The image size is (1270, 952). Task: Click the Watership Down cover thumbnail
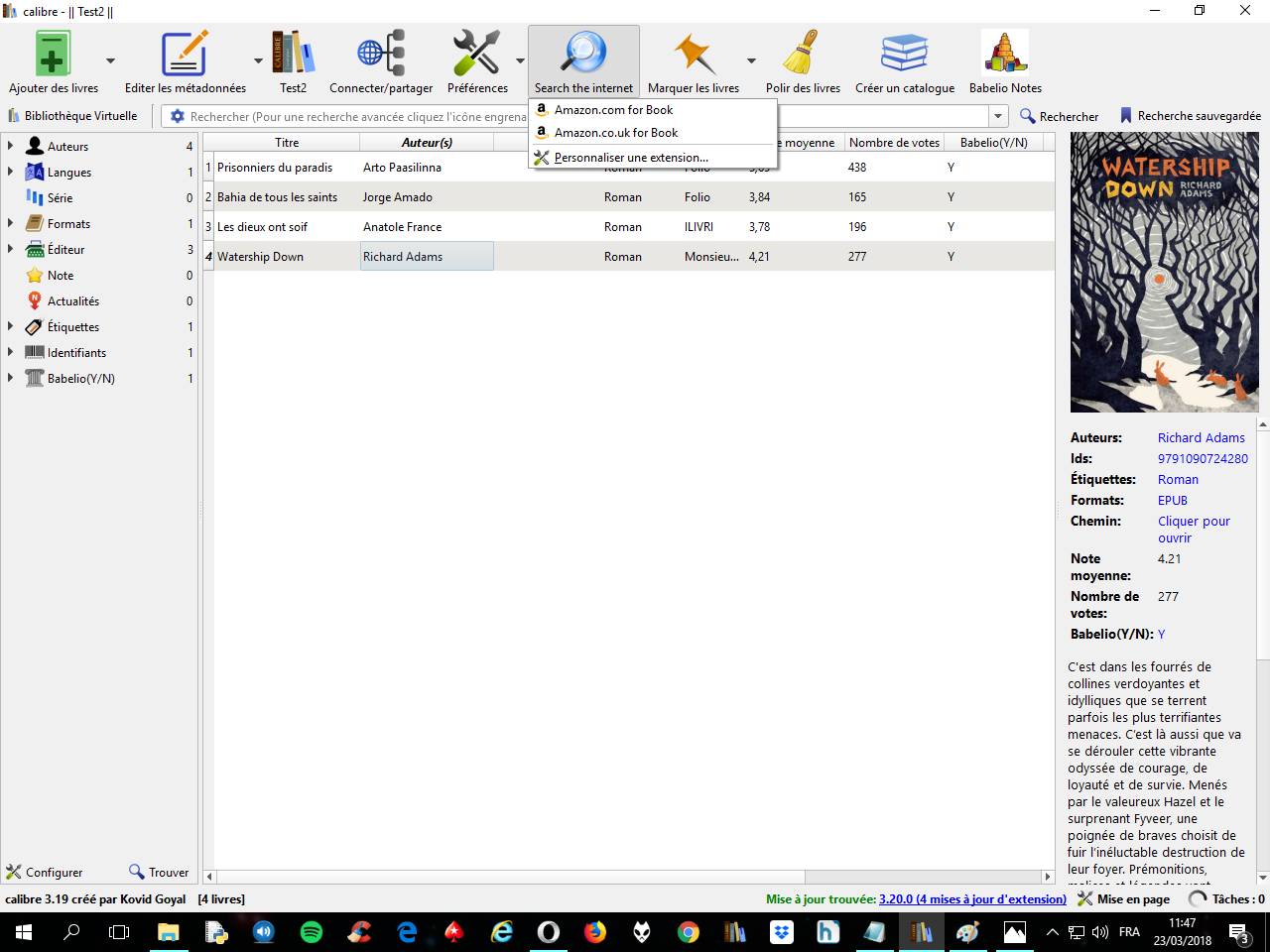(1165, 273)
